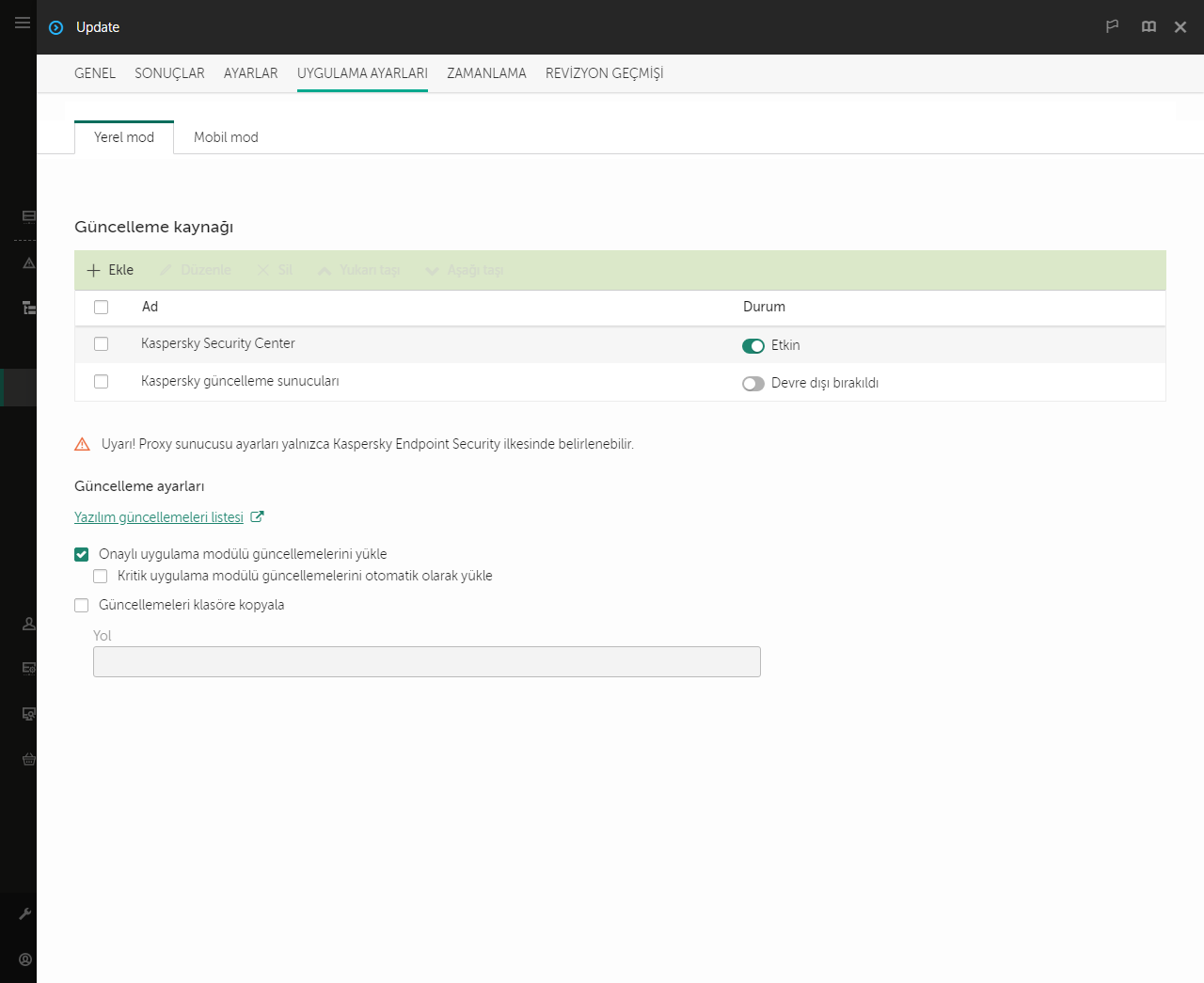Image resolution: width=1204 pixels, height=983 pixels.
Task: Open the Yazılım güncellemeleri listesi link
Action: 159,517
